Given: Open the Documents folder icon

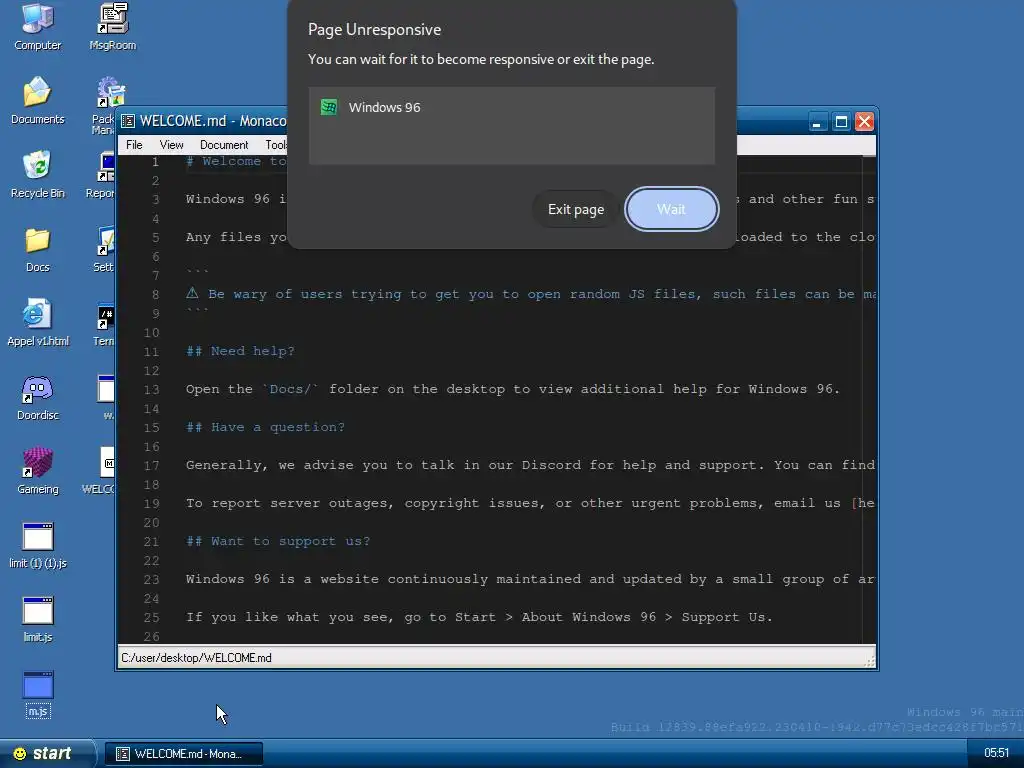Looking at the screenshot, I should 37,100.
